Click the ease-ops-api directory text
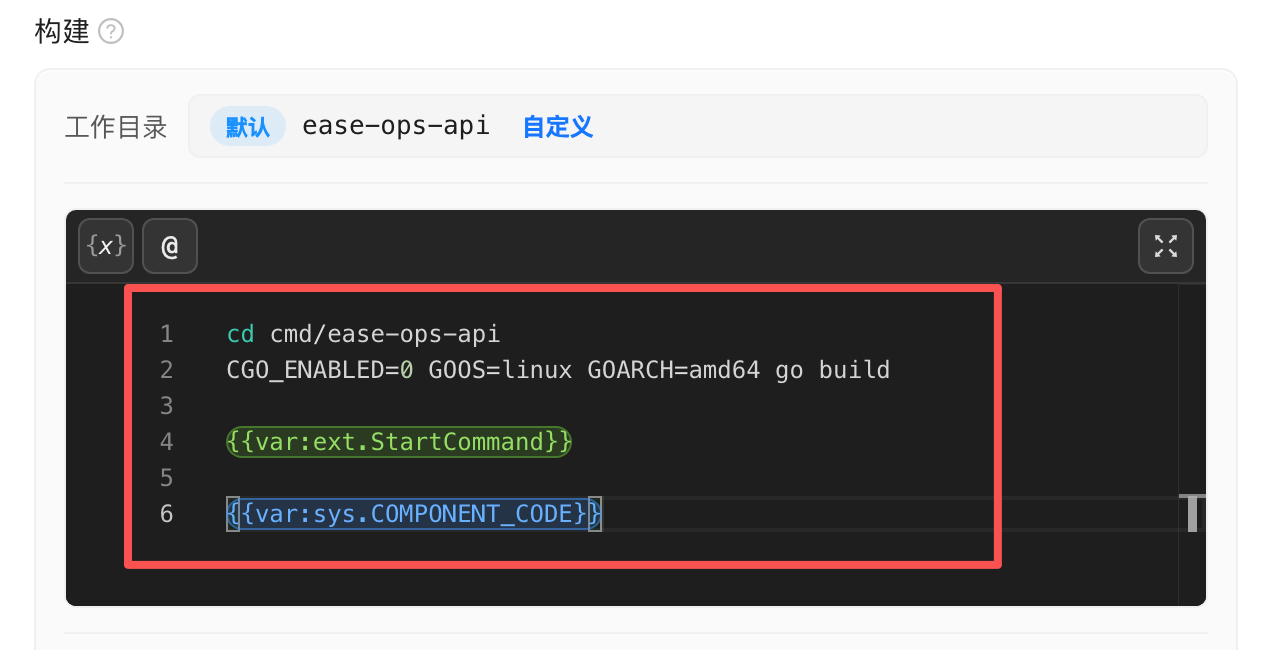 coord(396,126)
